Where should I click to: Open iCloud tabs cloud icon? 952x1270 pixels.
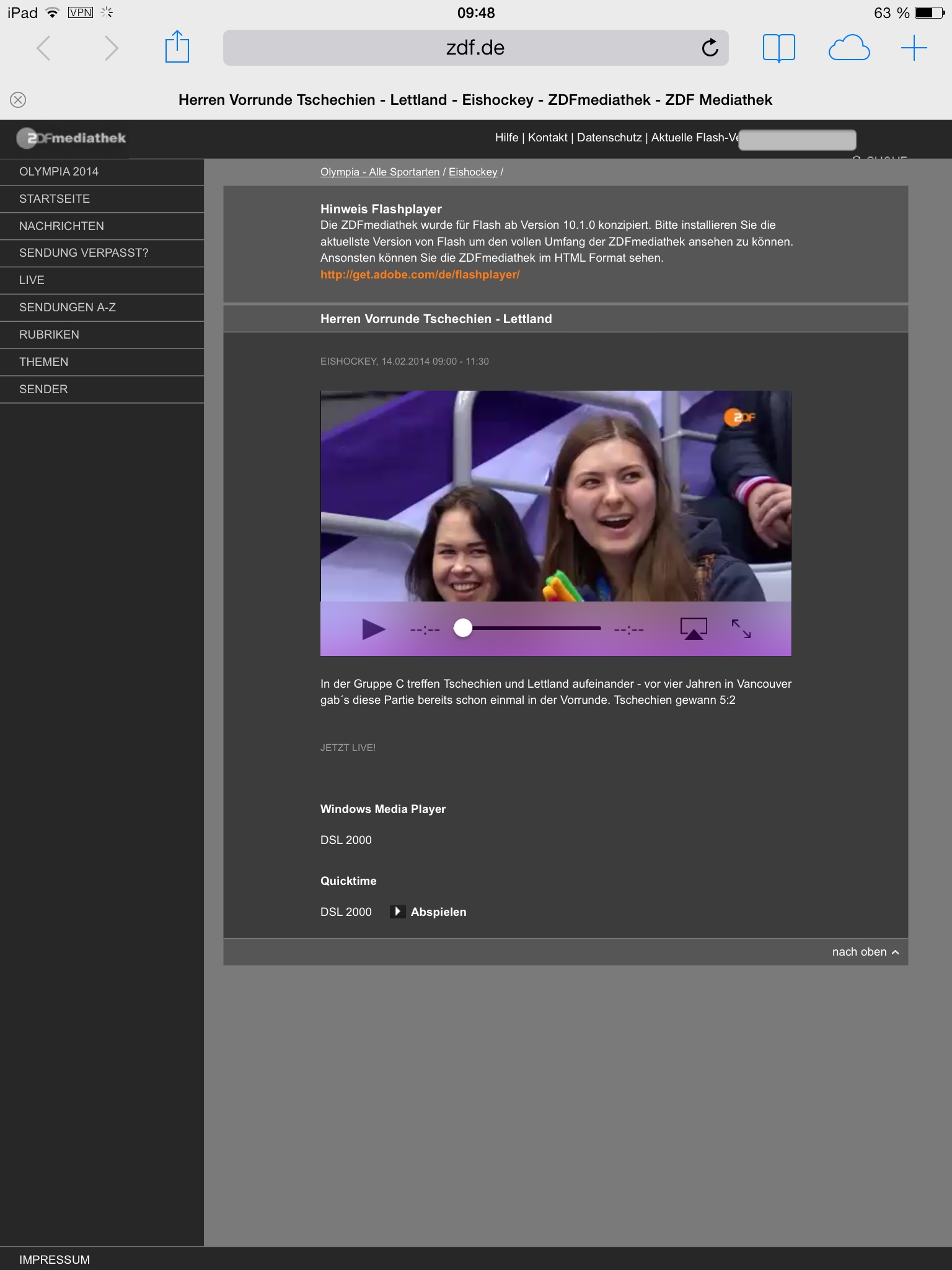pos(849,48)
